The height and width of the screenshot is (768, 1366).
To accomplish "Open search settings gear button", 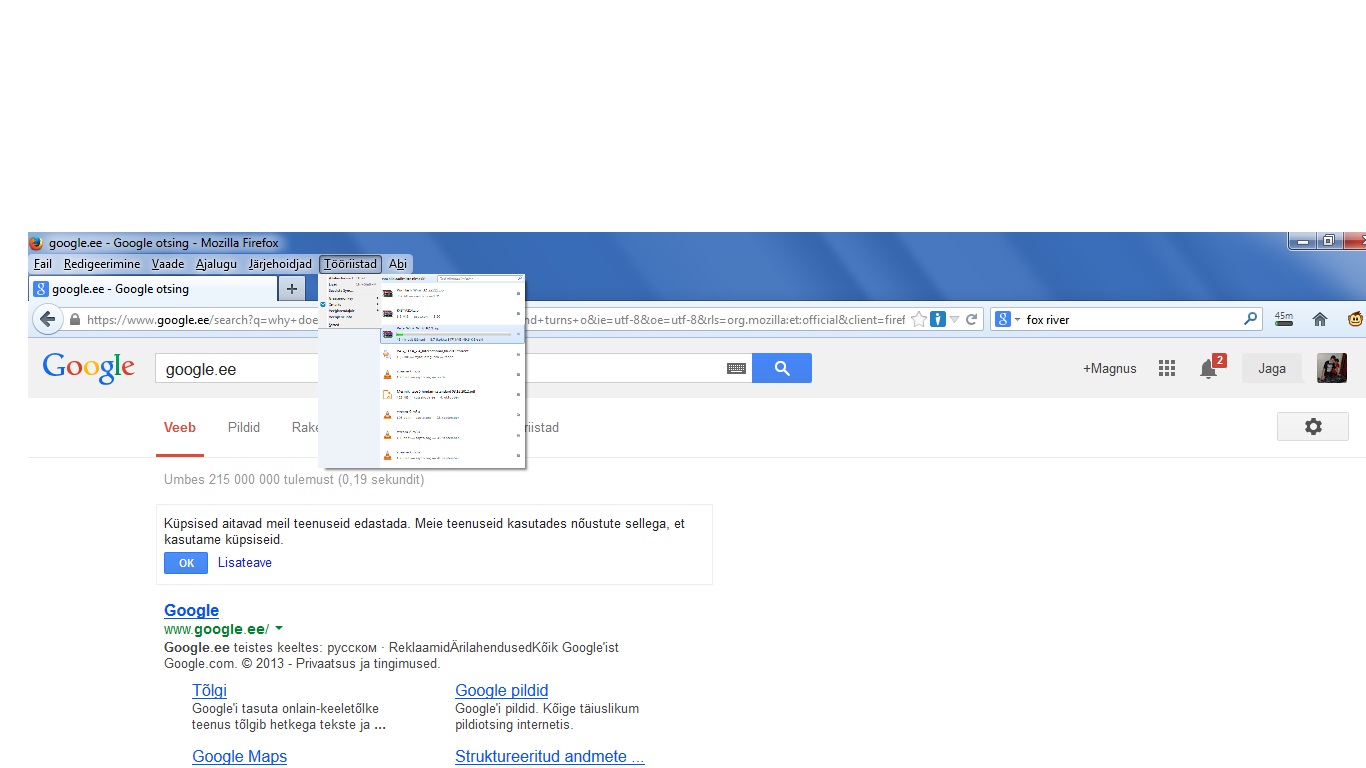I will pyautogui.click(x=1313, y=427).
